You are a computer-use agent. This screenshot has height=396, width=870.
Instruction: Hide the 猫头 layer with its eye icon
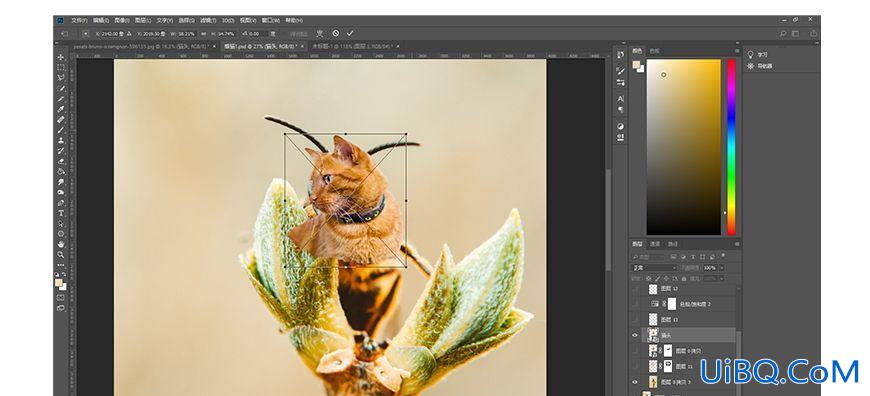[635, 335]
